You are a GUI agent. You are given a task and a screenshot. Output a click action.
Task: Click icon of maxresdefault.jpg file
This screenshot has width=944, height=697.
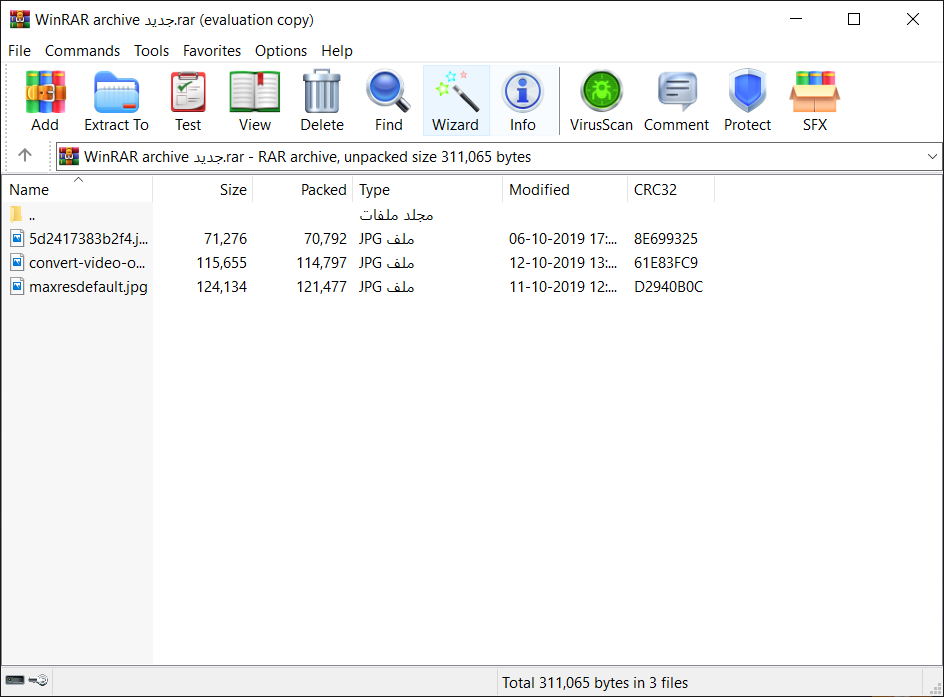(17, 287)
